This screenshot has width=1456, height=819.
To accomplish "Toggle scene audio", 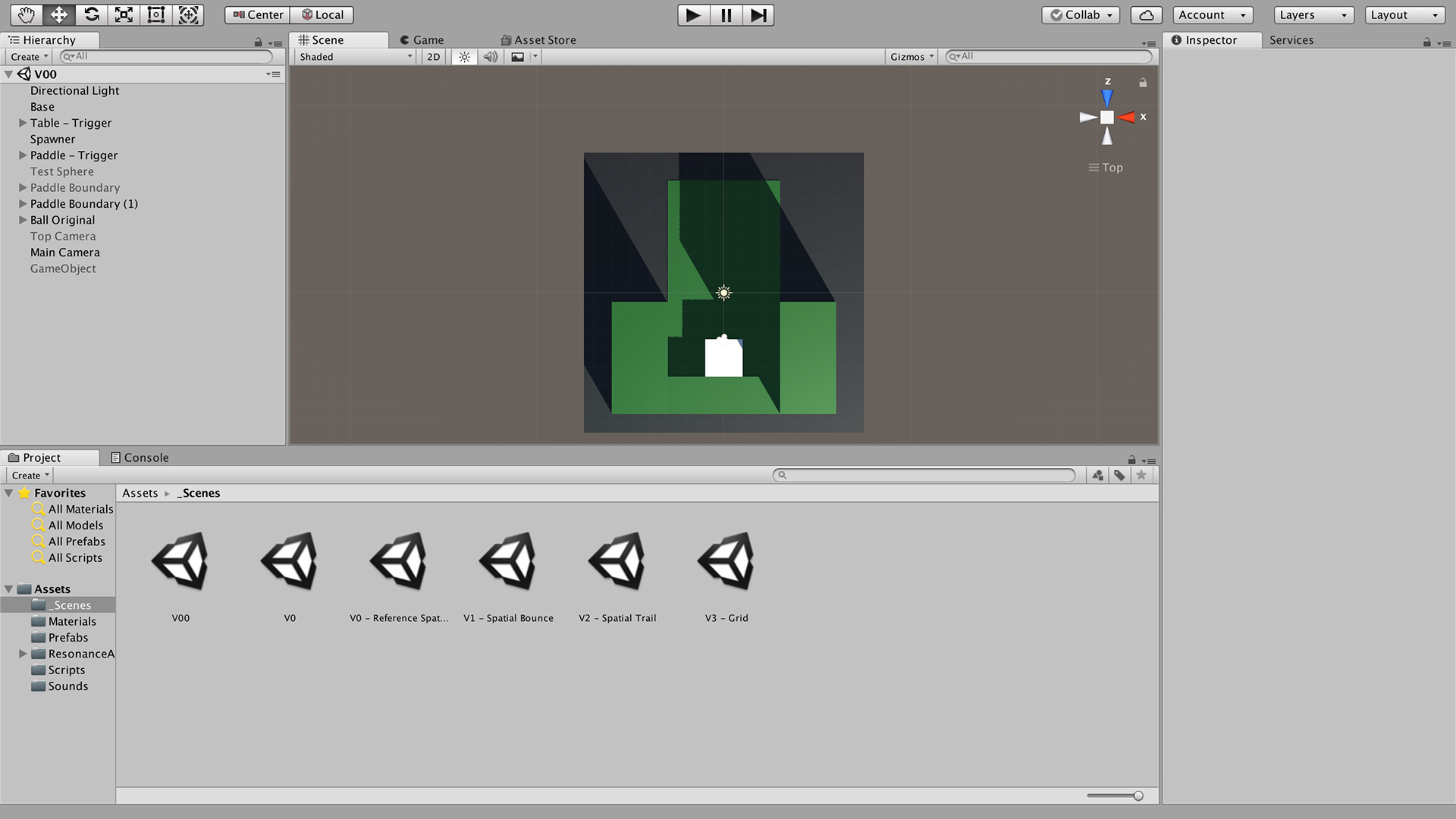I will click(x=491, y=57).
